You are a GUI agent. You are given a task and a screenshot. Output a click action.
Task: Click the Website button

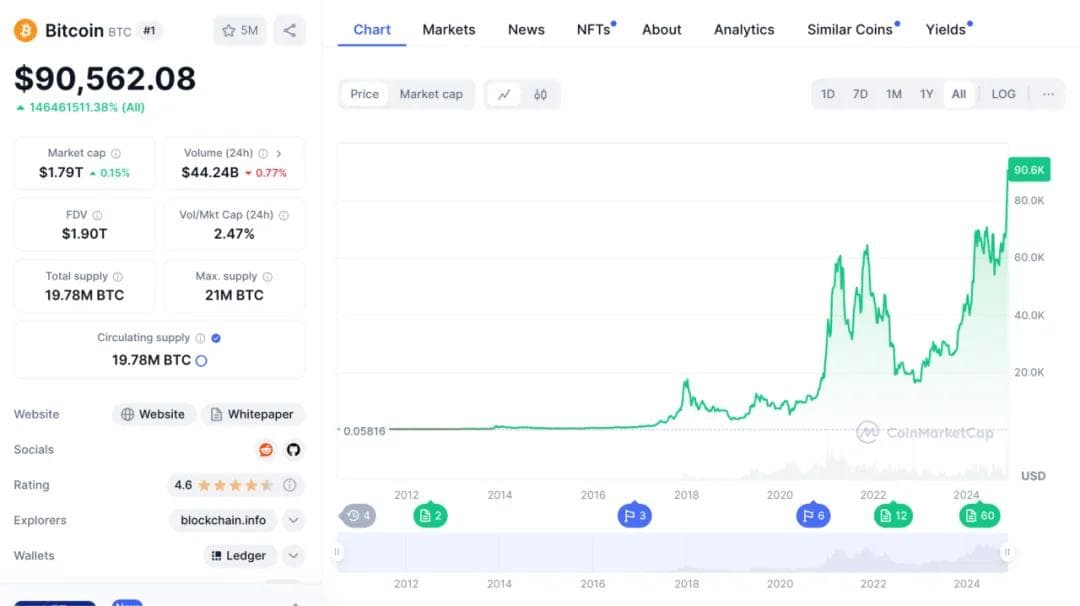click(x=153, y=414)
